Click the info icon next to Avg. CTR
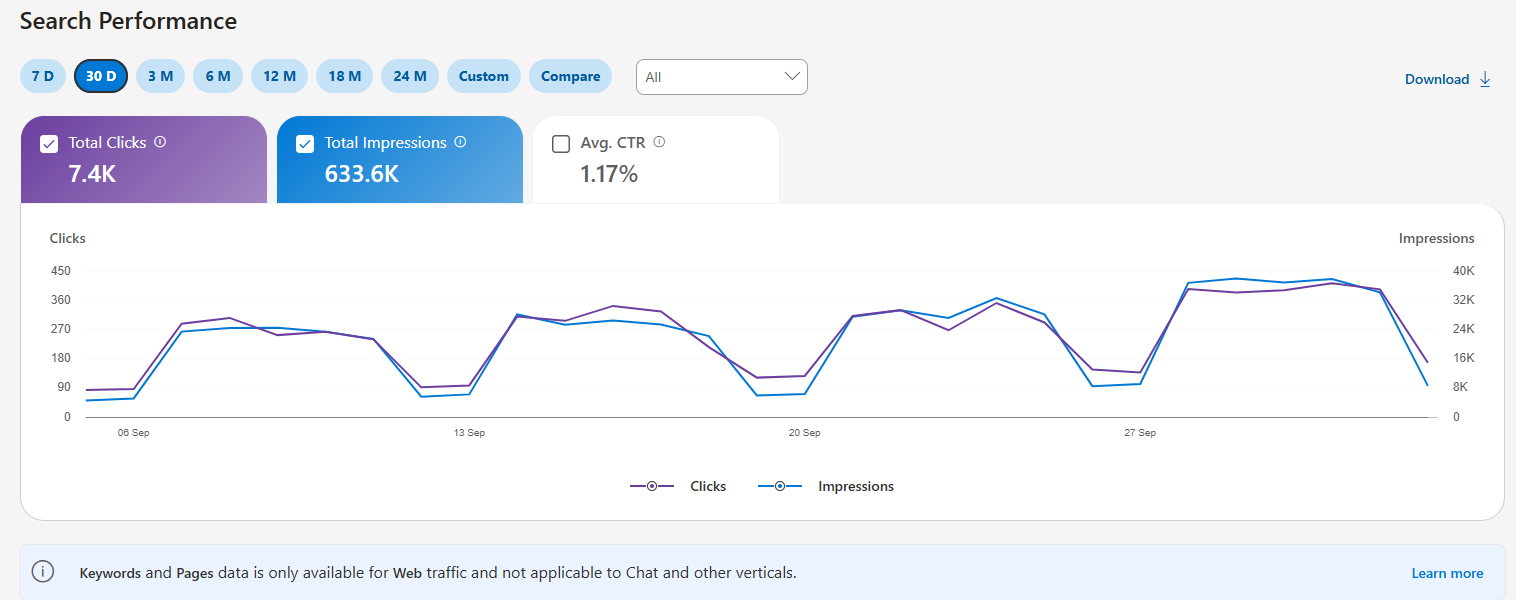Viewport: 1516px width, 600px height. 659,142
